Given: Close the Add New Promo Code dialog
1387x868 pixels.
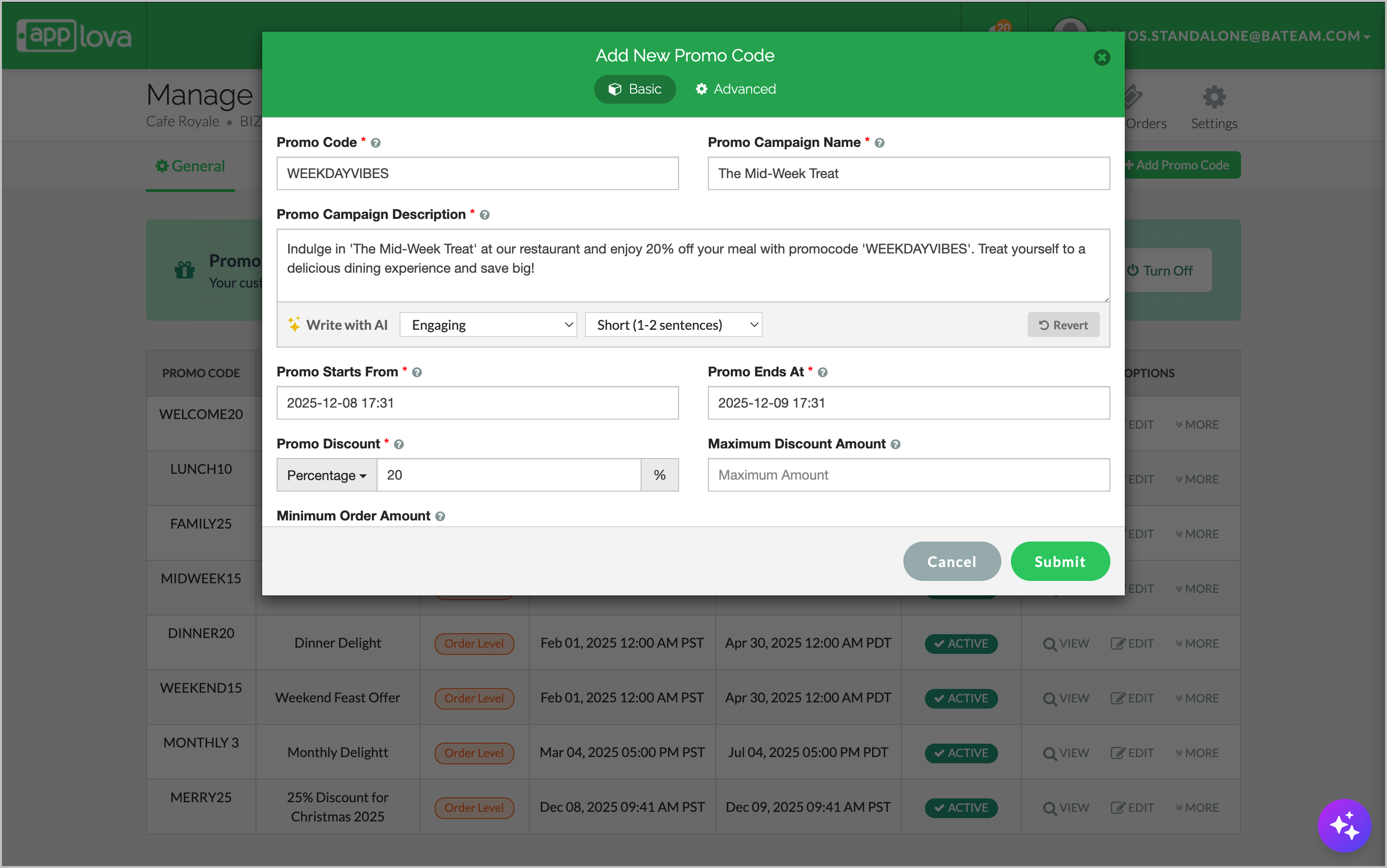Looking at the screenshot, I should click(x=1102, y=58).
